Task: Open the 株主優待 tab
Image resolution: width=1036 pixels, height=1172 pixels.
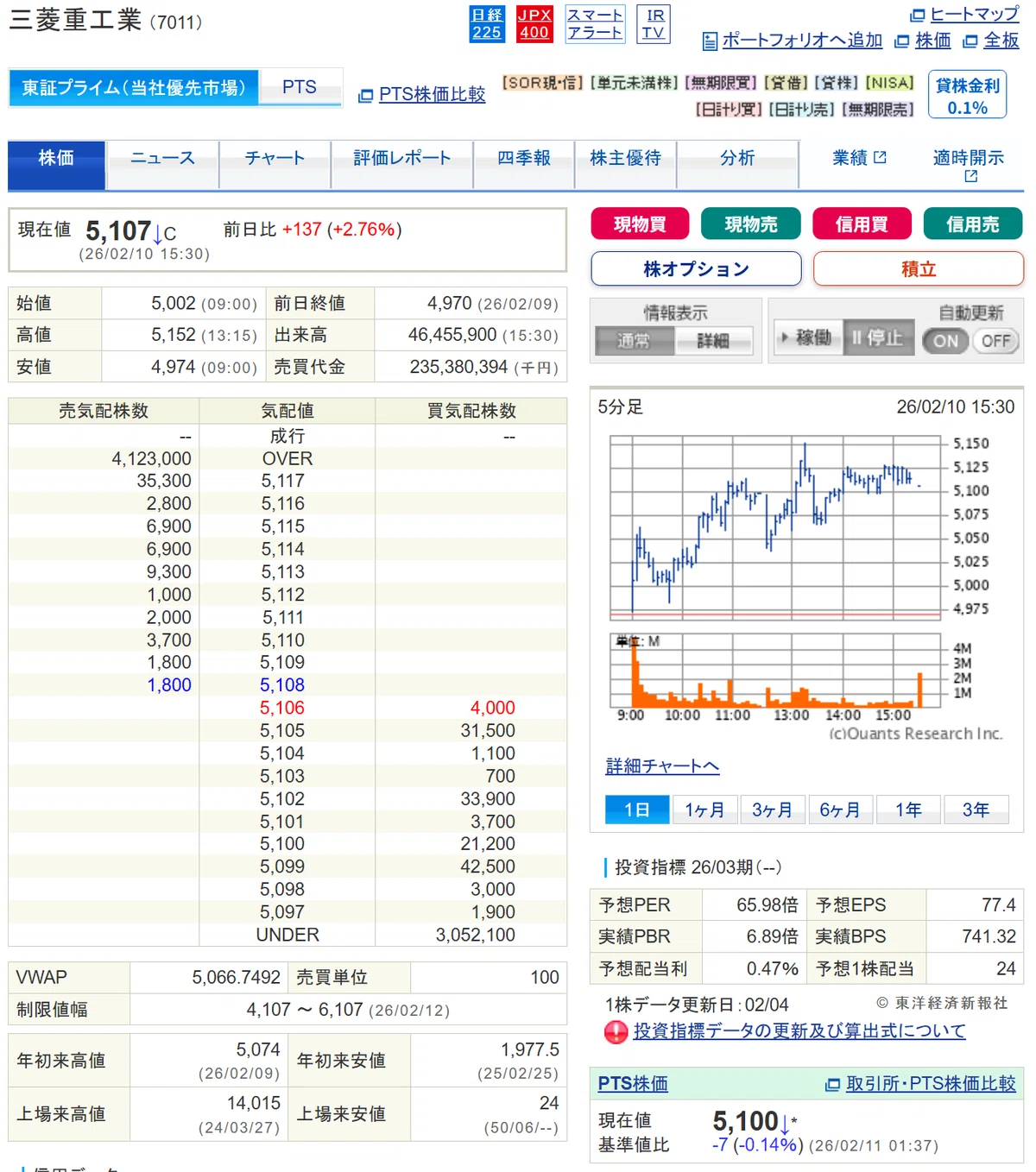Action: click(626, 164)
